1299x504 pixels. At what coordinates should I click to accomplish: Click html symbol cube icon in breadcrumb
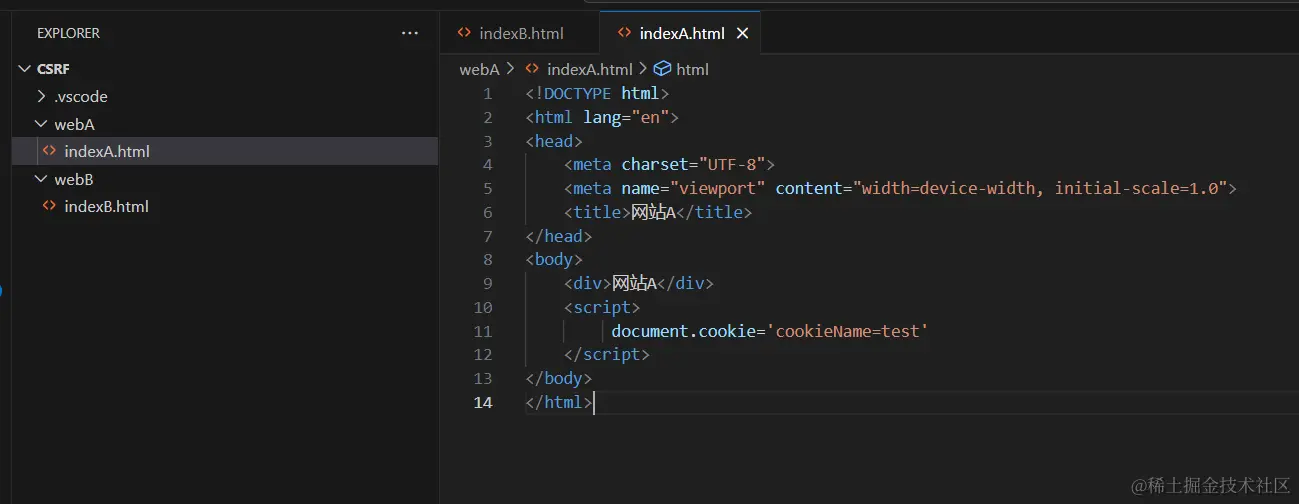point(662,69)
